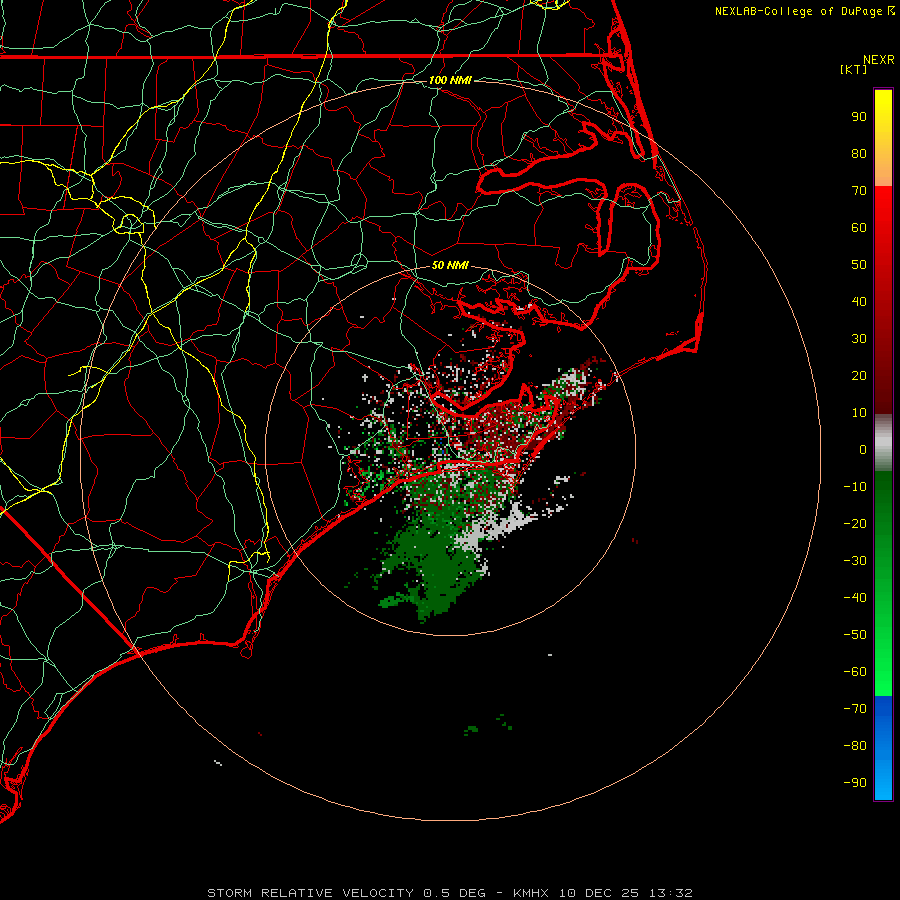Click the -60 scale label
900x900 pixels.
(855, 672)
